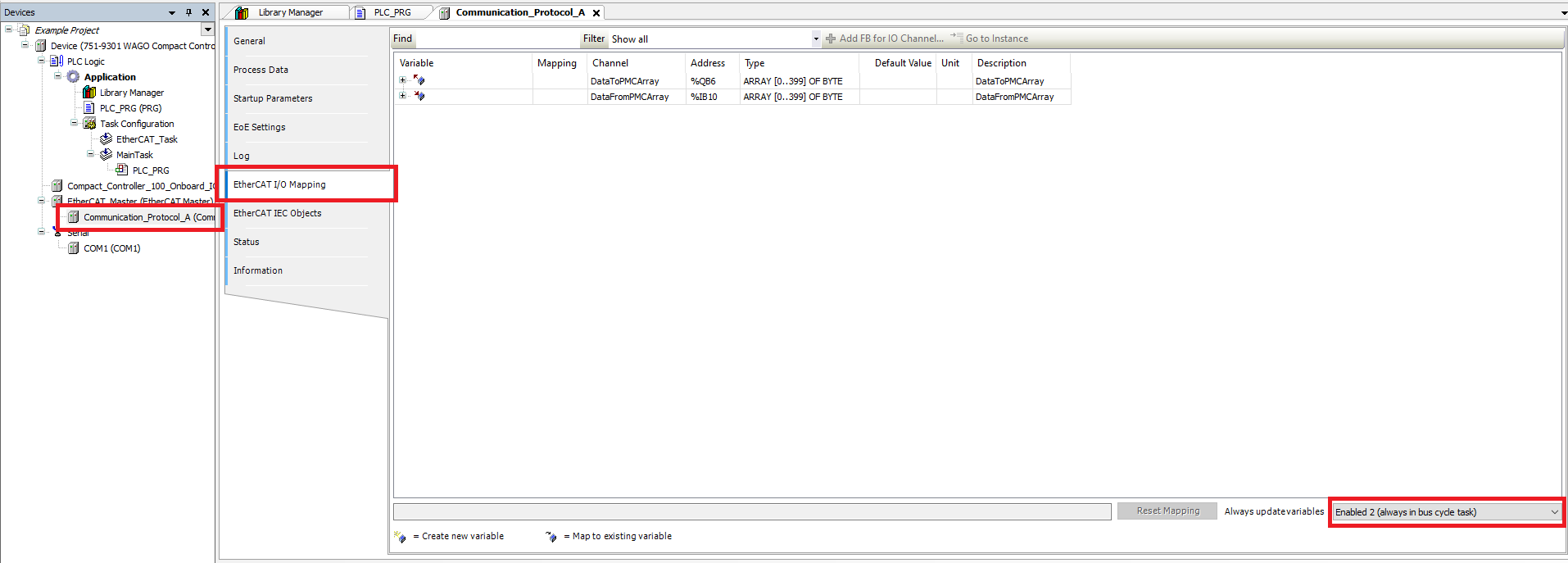The height and width of the screenshot is (563, 1568).
Task: Open the 'Always update variables' dropdown
Action: pyautogui.click(x=1553, y=512)
